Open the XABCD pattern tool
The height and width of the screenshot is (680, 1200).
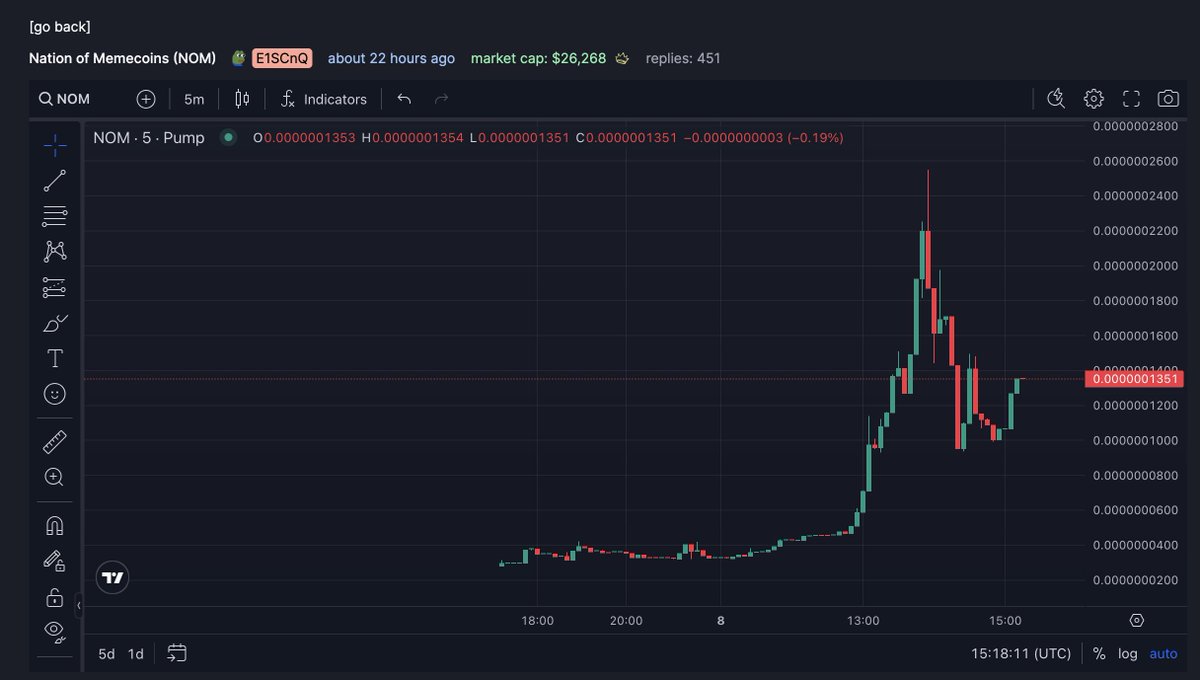click(55, 251)
